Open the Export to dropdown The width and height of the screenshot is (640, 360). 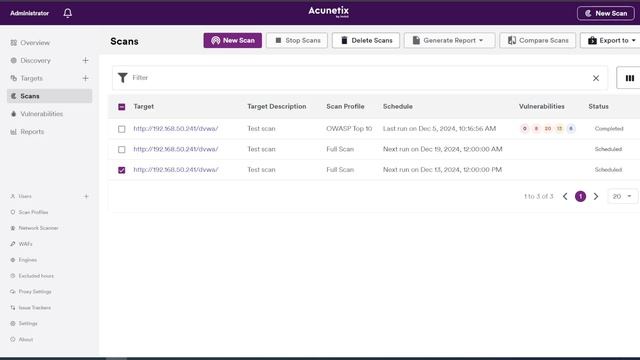pyautogui.click(x=611, y=40)
